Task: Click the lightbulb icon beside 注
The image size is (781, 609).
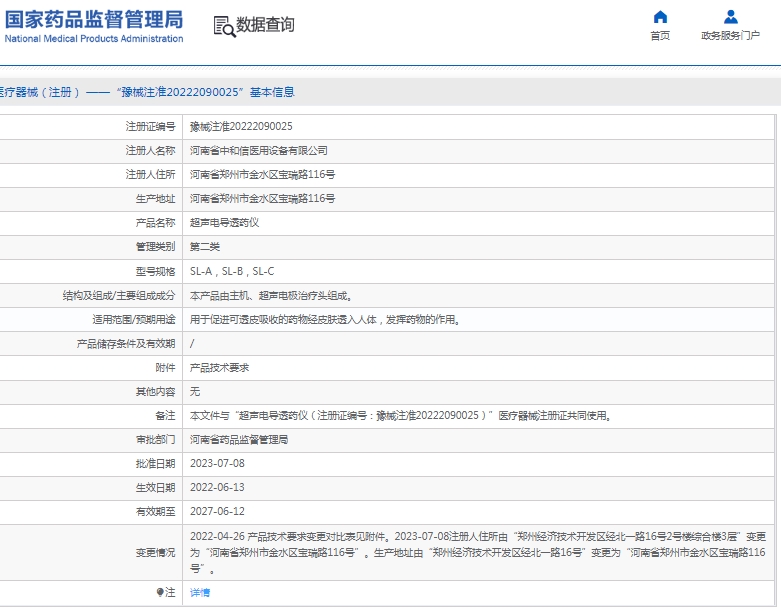Action: click(x=159, y=592)
